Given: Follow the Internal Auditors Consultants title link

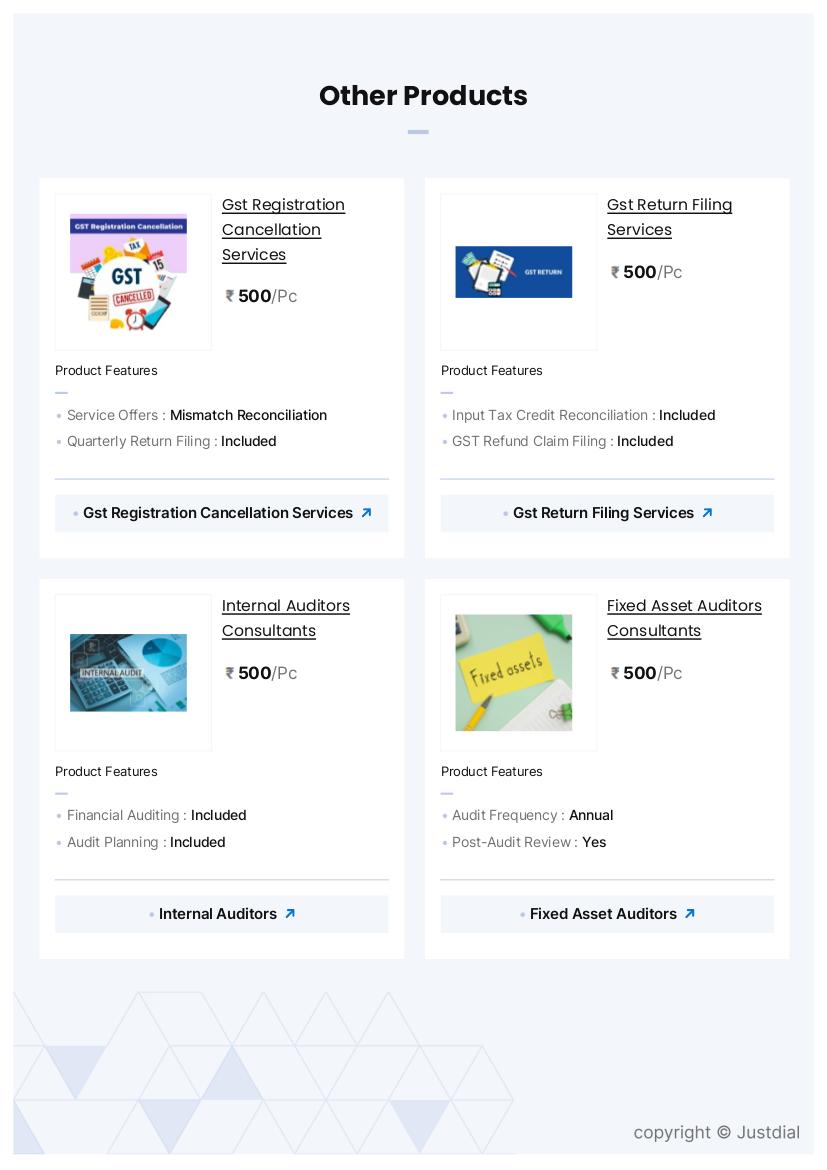Looking at the screenshot, I should (x=285, y=618).
